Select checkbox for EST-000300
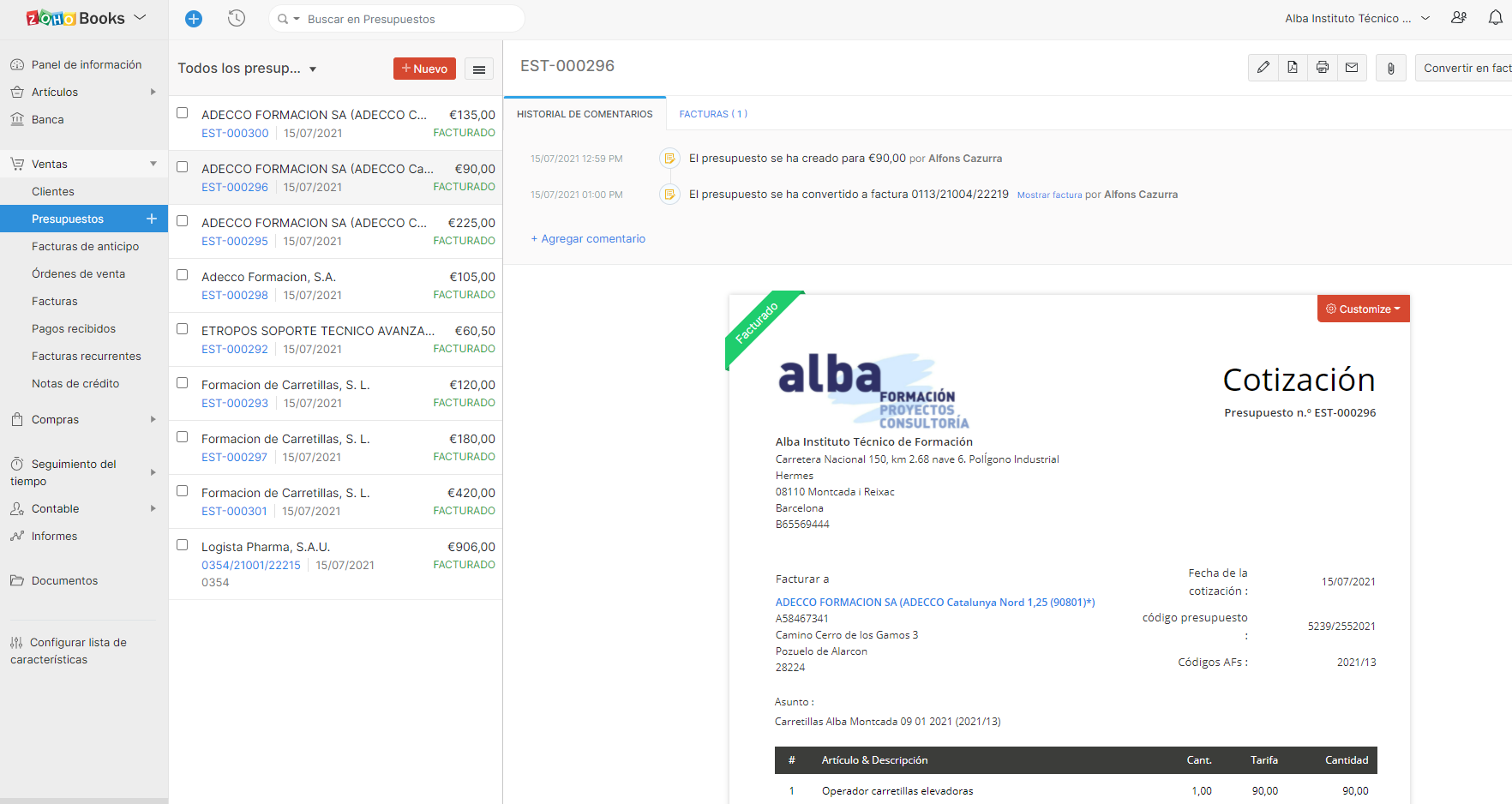This screenshot has height=804, width=1512. (x=182, y=113)
